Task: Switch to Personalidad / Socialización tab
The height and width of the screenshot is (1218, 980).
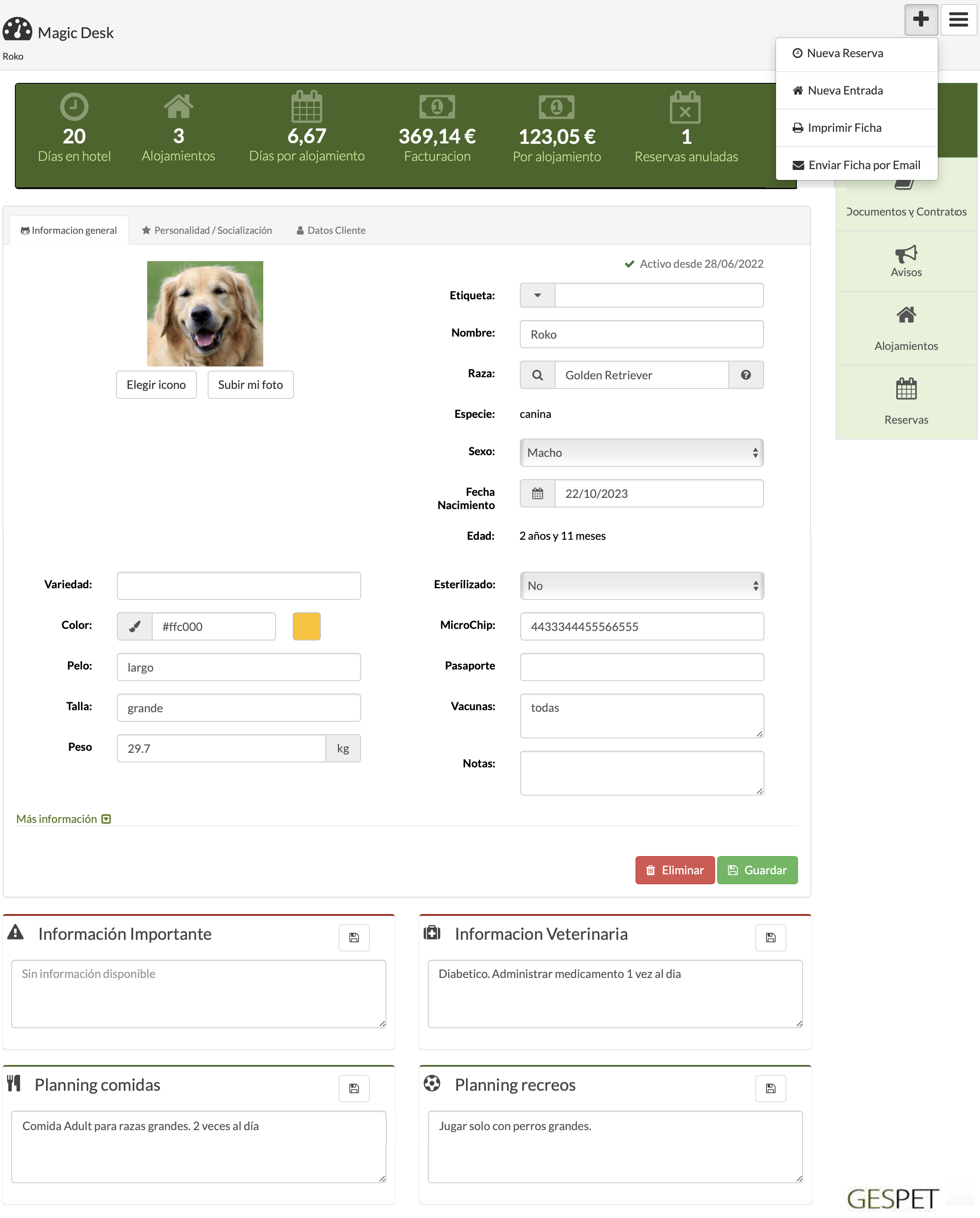Action: point(207,230)
